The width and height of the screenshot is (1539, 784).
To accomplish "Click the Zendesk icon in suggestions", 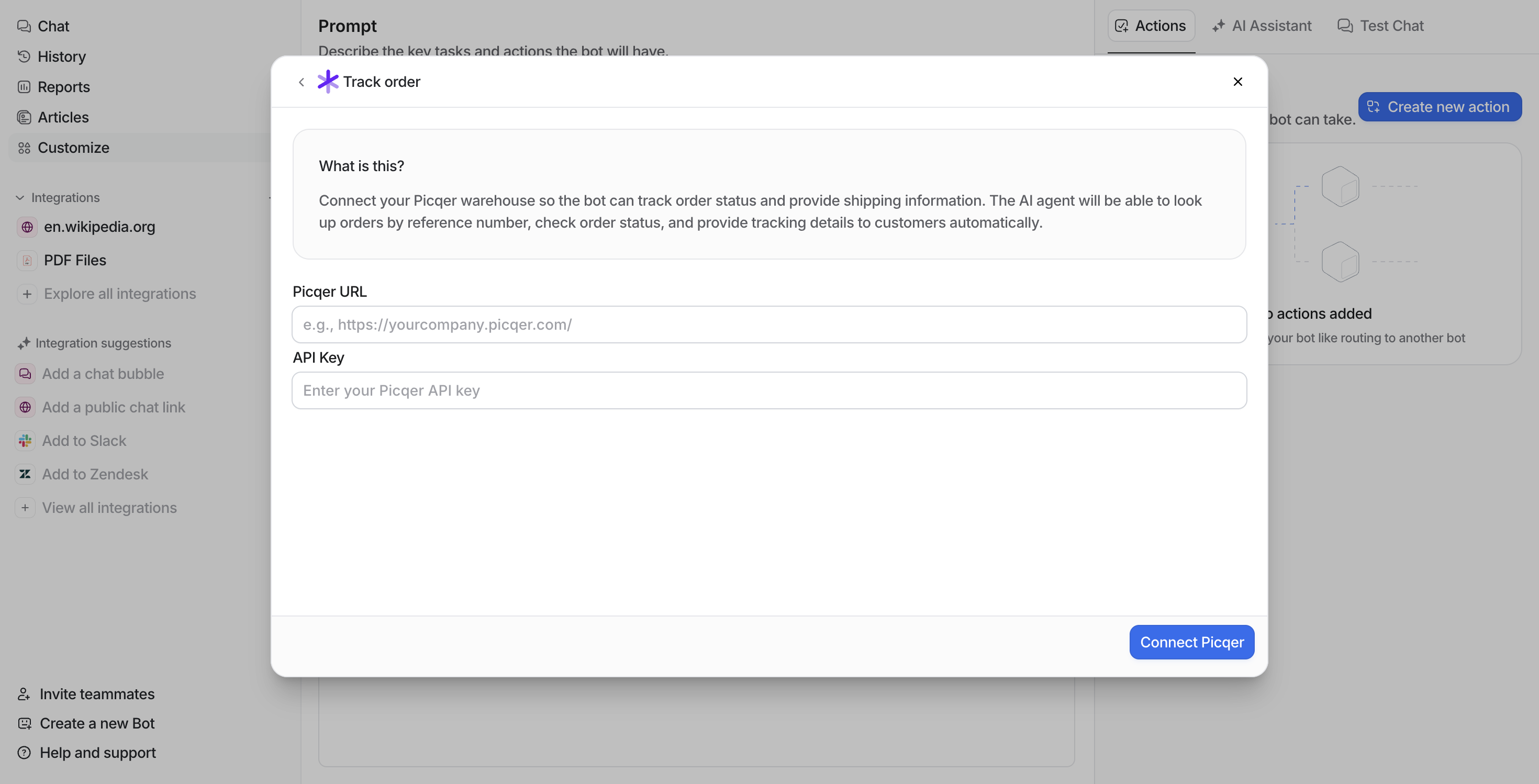I will tap(25, 474).
